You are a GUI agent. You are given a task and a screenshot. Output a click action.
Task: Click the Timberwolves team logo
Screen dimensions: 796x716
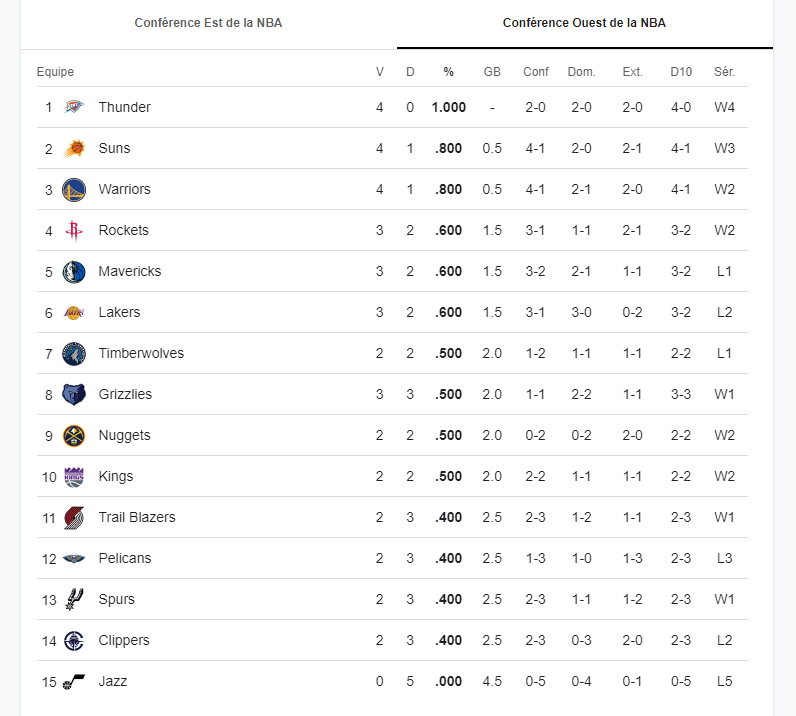[74, 353]
